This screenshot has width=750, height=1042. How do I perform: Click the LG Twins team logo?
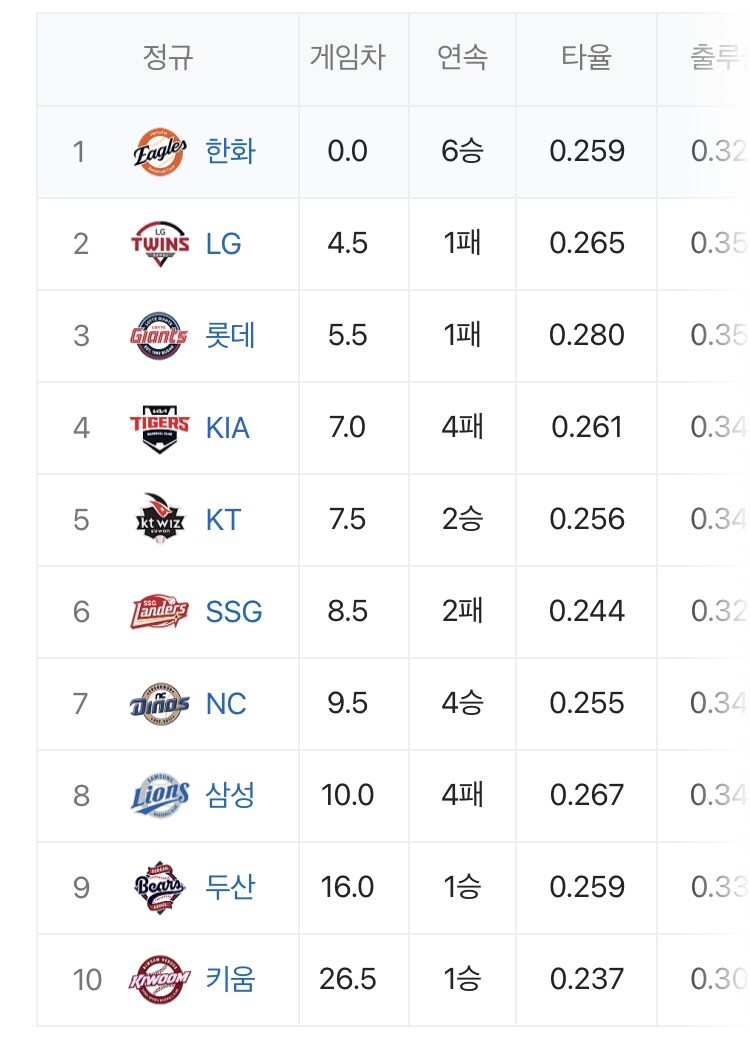click(159, 244)
